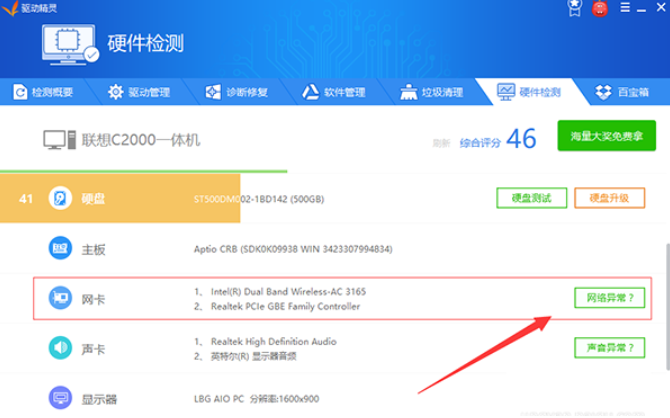Click the 联想C2000 computer icon
Image resolution: width=670 pixels, height=418 pixels.
pos(59,140)
